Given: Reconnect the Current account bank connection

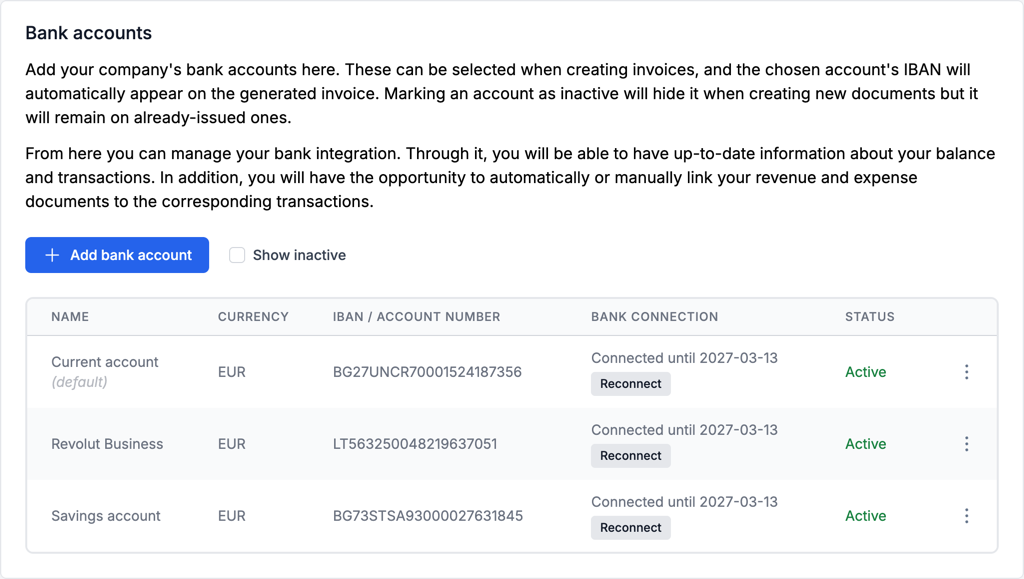Looking at the screenshot, I should pos(631,384).
